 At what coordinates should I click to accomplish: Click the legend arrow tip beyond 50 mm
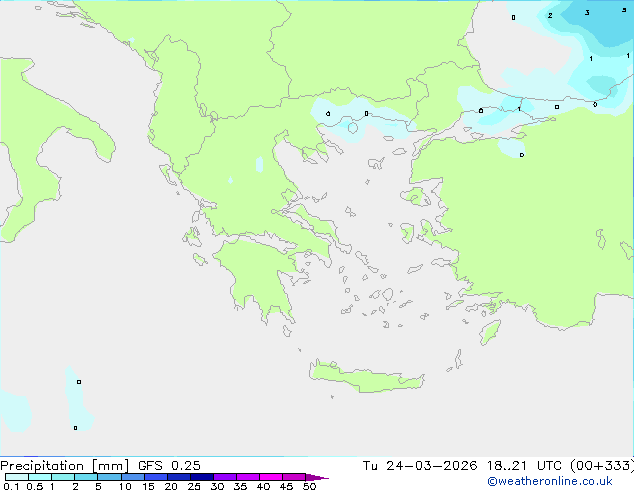(x=317, y=477)
